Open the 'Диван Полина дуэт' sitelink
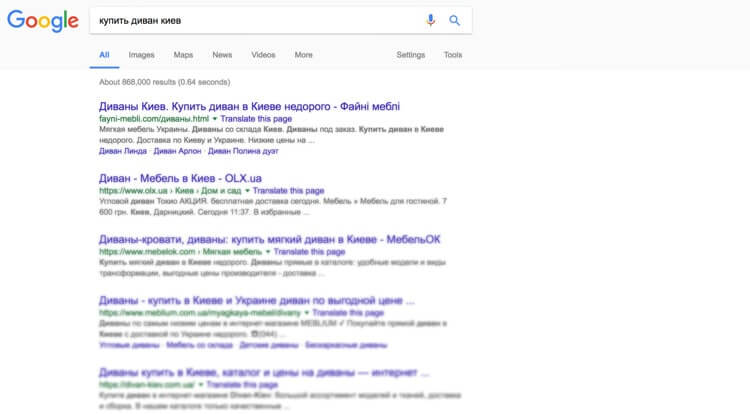The width and height of the screenshot is (750, 414). [x=243, y=151]
